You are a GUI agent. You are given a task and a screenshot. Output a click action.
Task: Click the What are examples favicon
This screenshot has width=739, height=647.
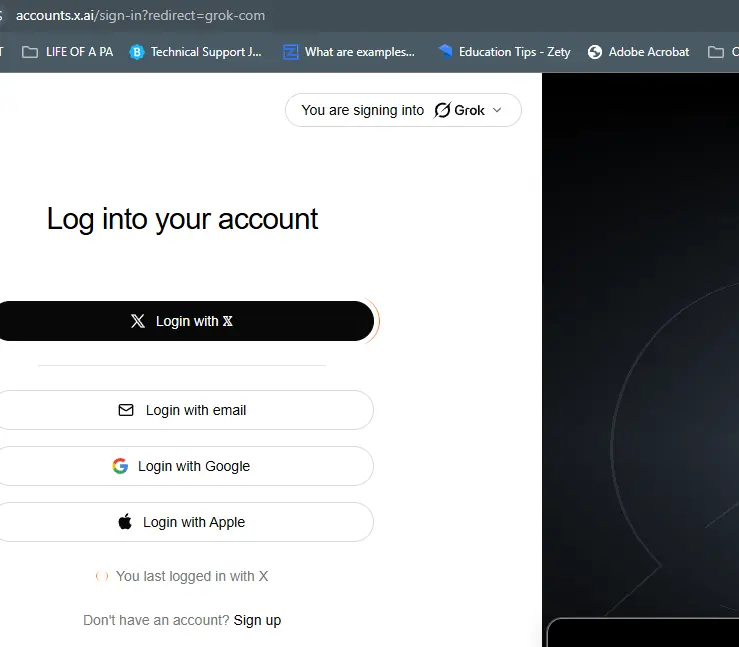(x=290, y=52)
